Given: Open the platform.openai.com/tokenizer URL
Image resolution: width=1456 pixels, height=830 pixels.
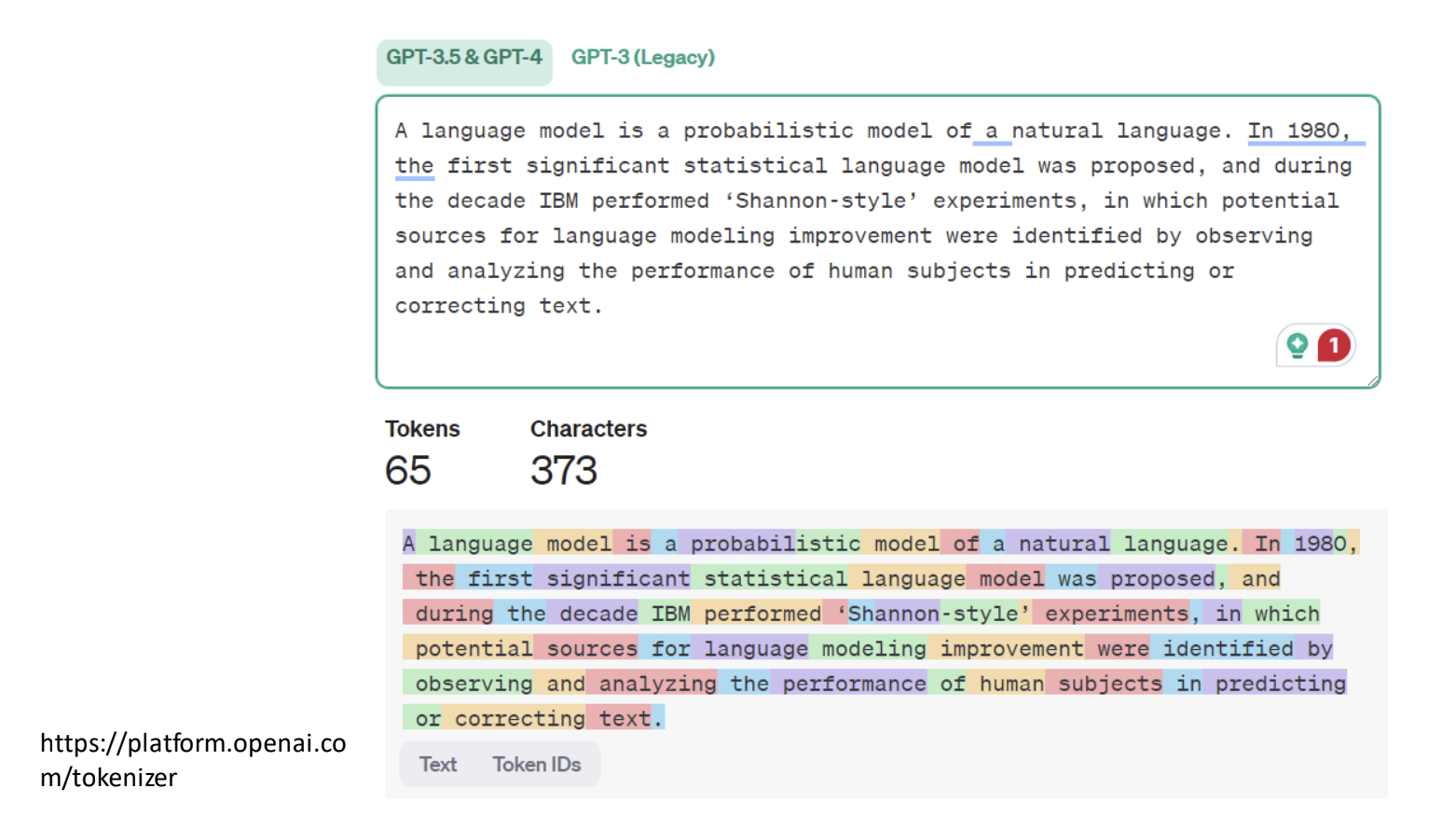Looking at the screenshot, I should 192,760.
